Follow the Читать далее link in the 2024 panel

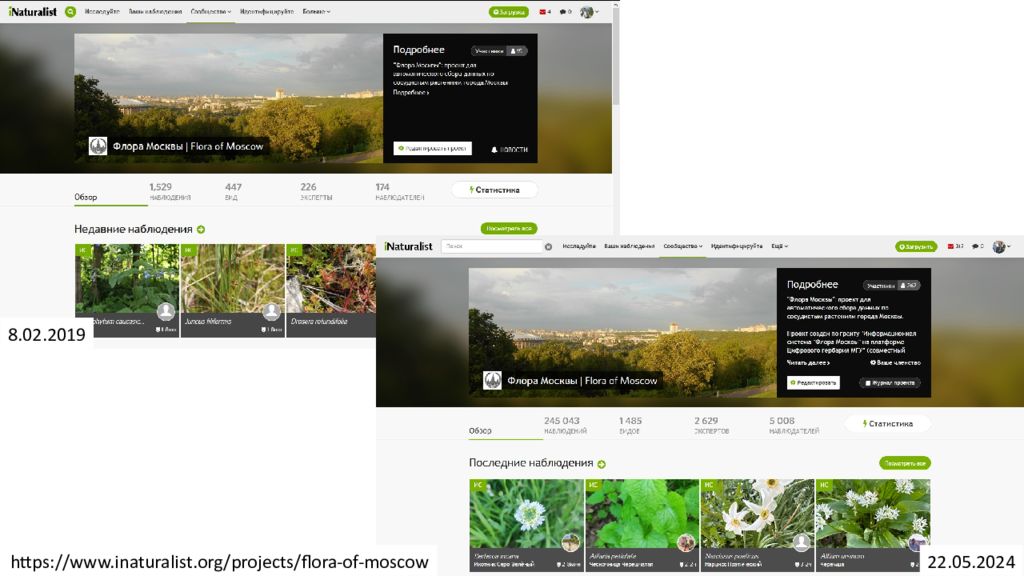point(808,362)
